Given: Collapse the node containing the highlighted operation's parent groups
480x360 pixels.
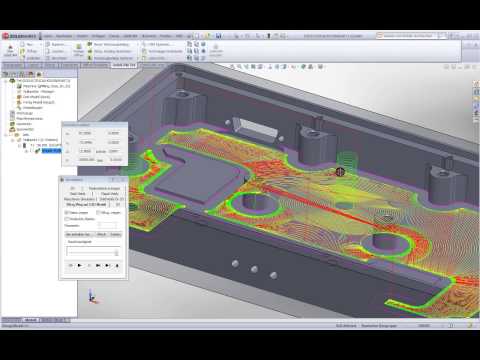Looking at the screenshot, I should [x=6, y=135].
